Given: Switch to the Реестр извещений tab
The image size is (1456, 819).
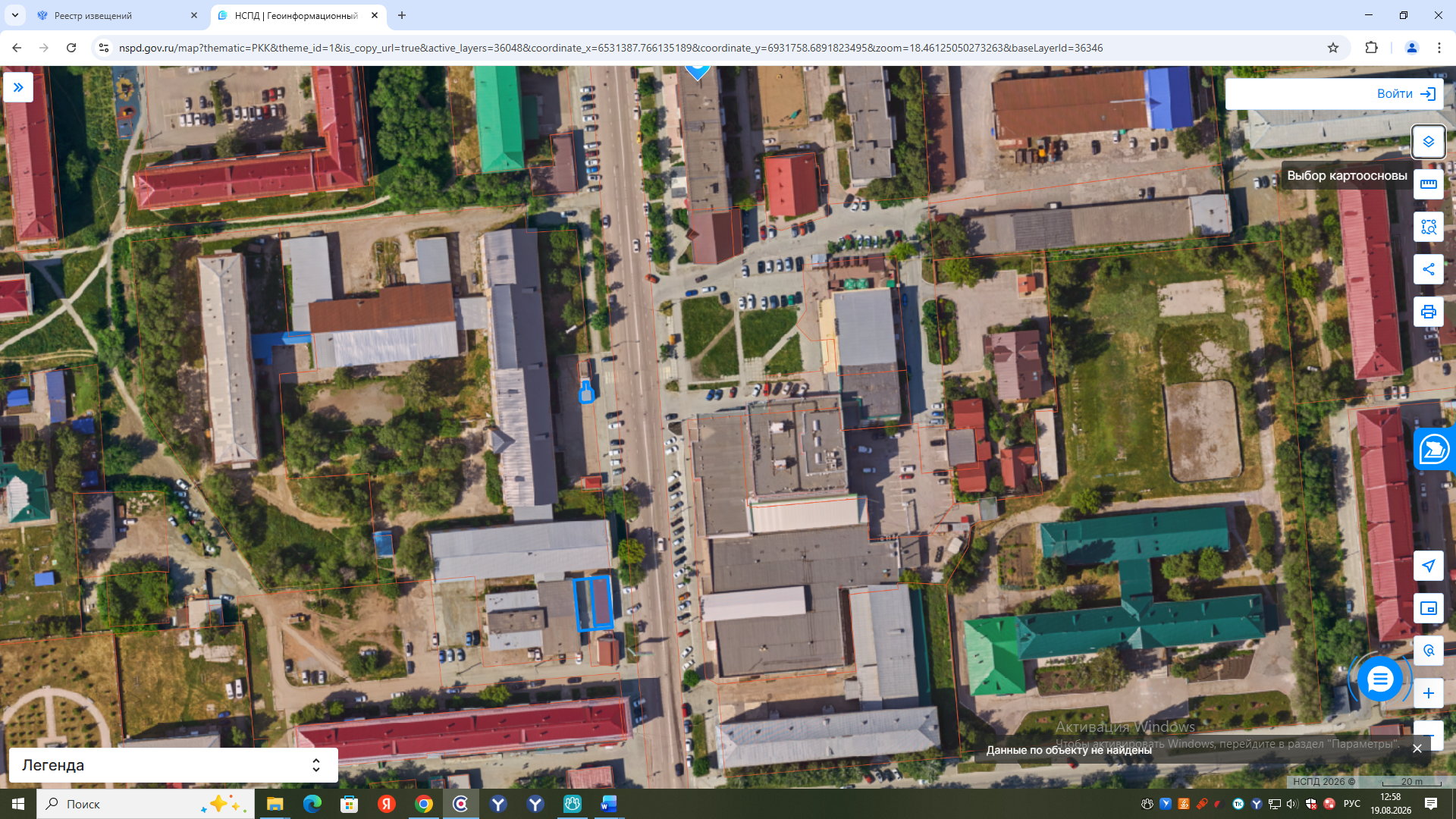Looking at the screenshot, I should click(118, 15).
